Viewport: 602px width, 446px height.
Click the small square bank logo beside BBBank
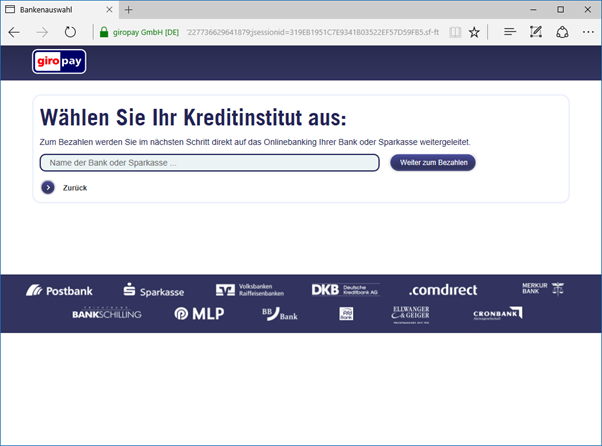pyautogui.click(x=346, y=314)
